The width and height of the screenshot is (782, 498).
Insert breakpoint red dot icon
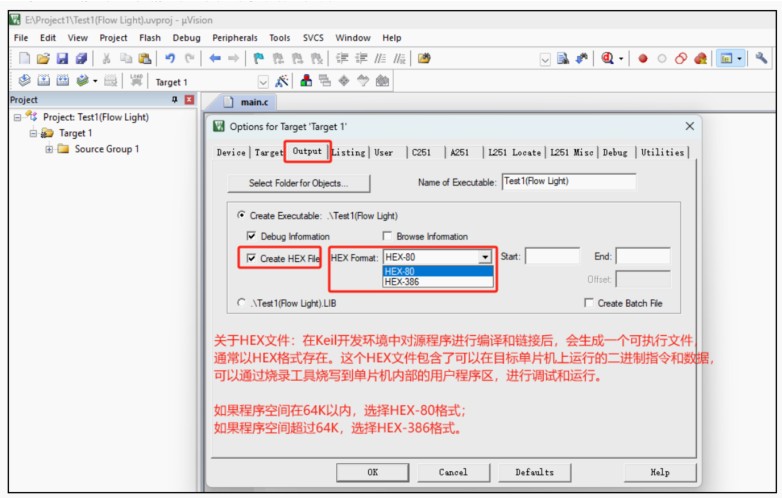coord(643,58)
